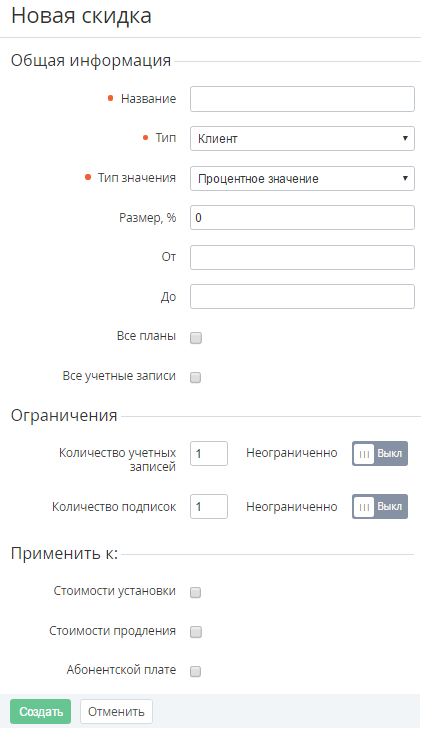This screenshot has width=423, height=732.
Task: Focus the Размер, % input field
Action: (x=302, y=218)
